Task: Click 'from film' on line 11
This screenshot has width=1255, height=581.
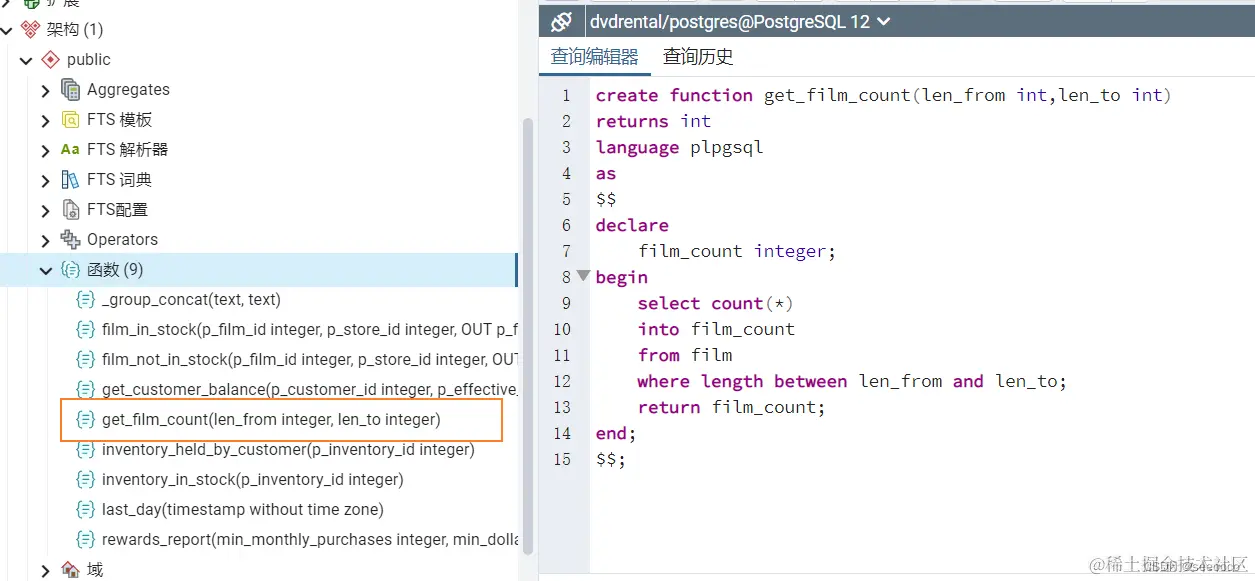Action: tap(685, 355)
